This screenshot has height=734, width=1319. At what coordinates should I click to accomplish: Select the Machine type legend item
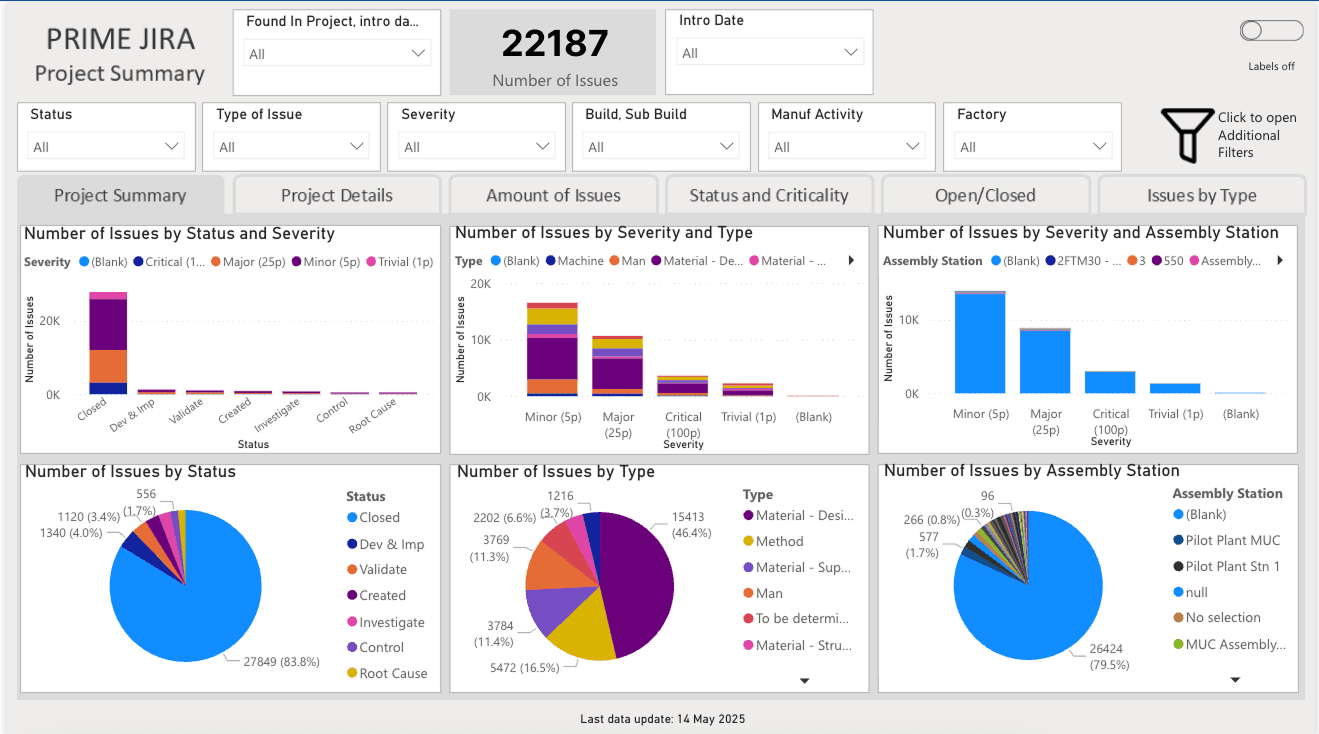click(575, 261)
